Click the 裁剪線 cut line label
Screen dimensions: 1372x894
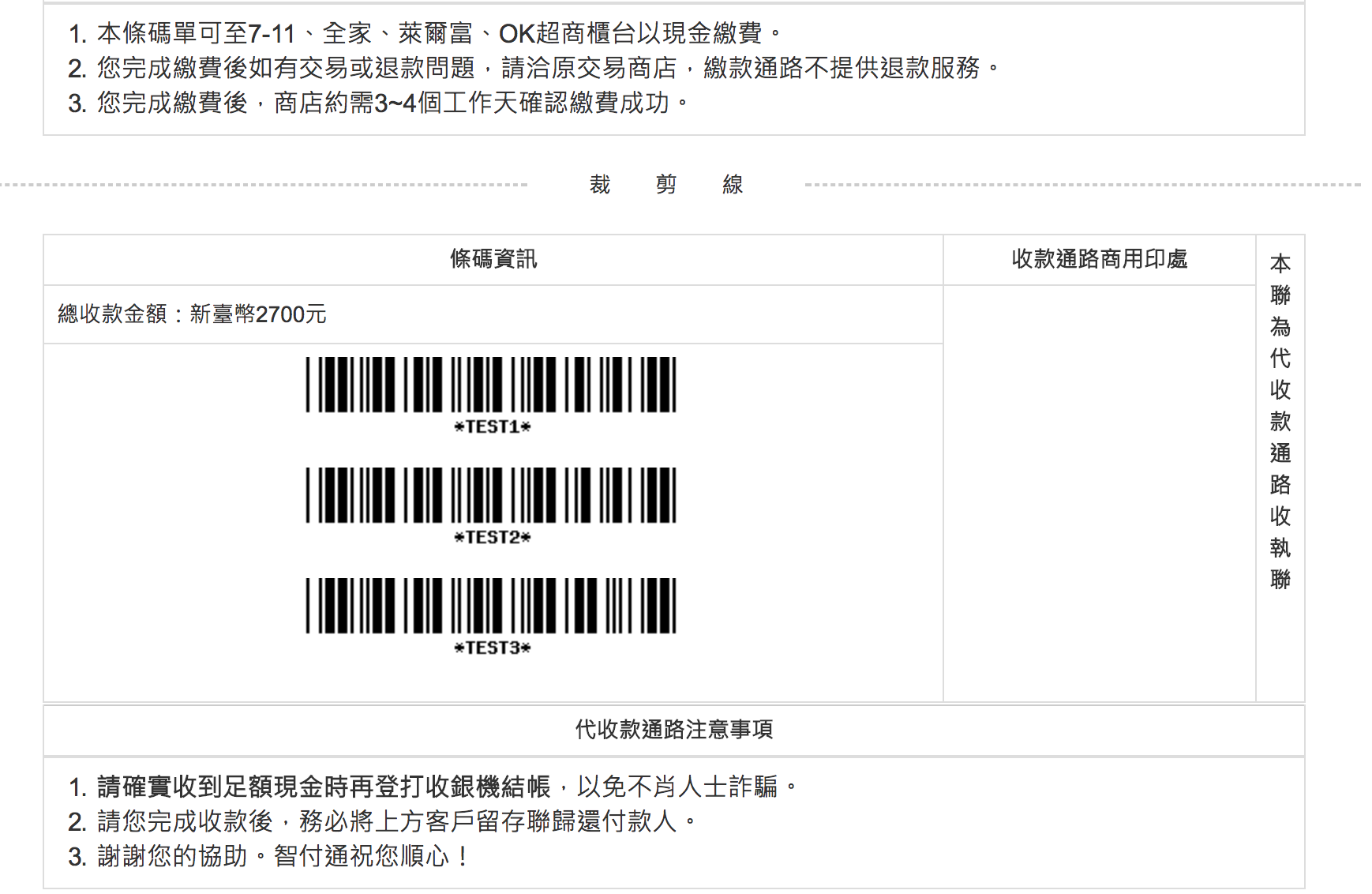coord(666,185)
